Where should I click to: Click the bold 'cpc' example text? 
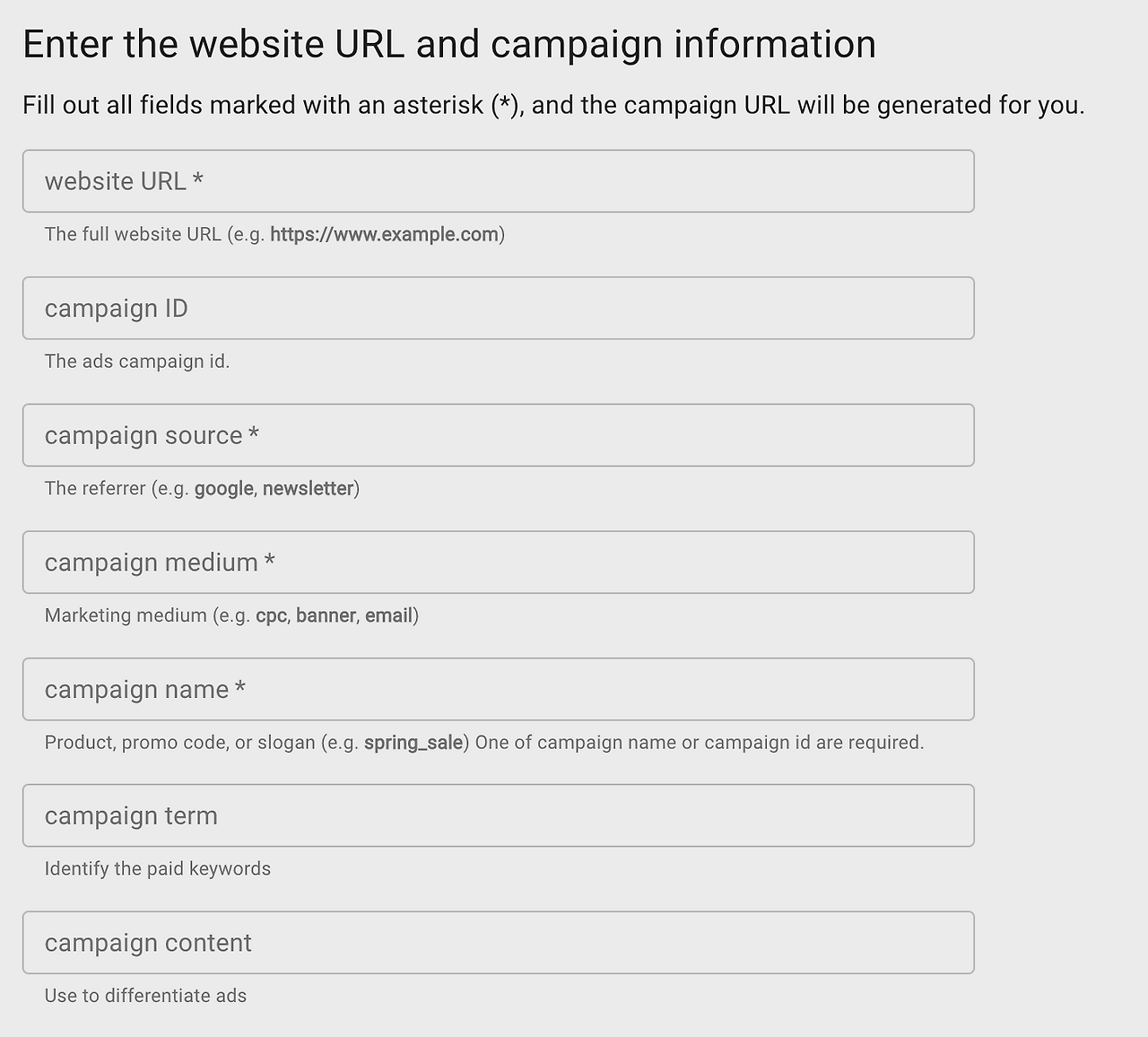pos(271,615)
